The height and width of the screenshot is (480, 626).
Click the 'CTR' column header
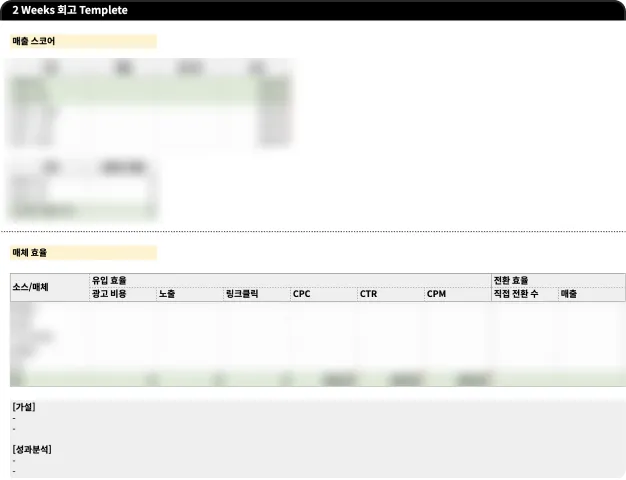(391, 294)
